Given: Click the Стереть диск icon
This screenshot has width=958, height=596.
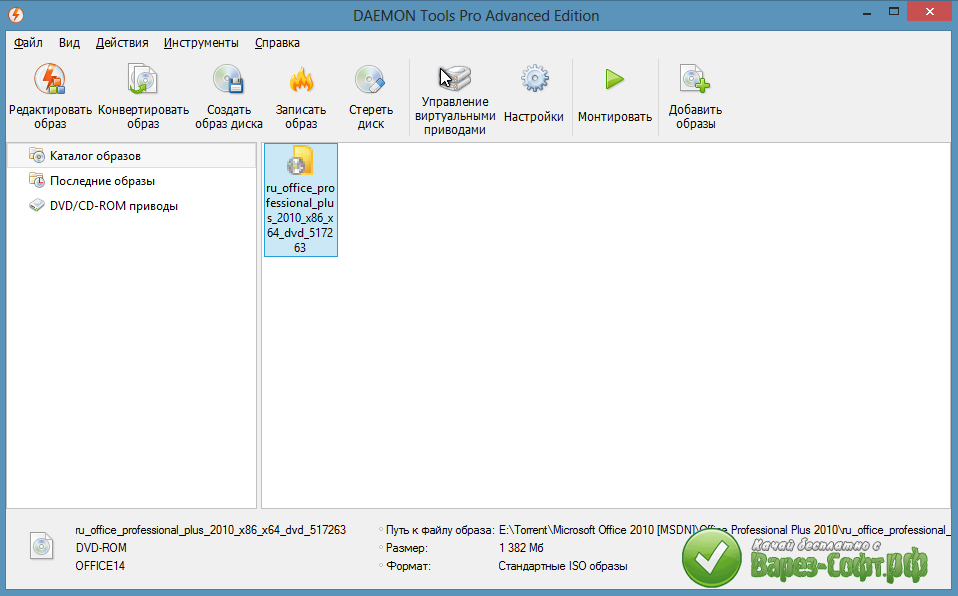Looking at the screenshot, I should pos(371,80).
